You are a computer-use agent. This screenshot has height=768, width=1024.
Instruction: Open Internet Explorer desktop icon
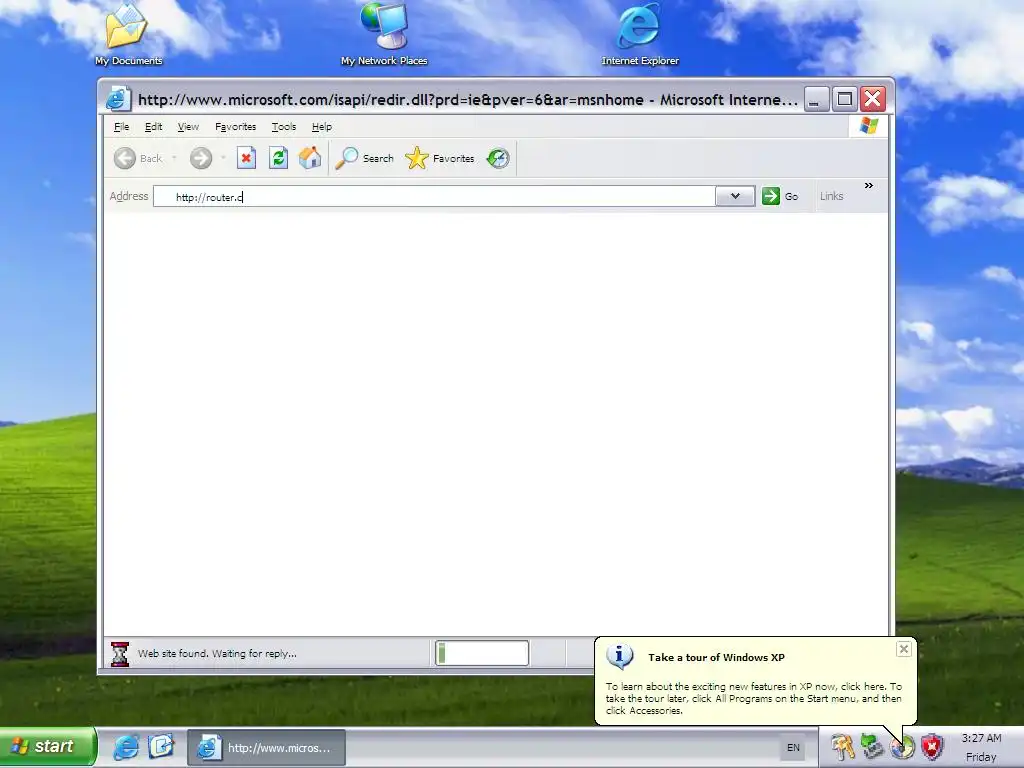pos(640,34)
